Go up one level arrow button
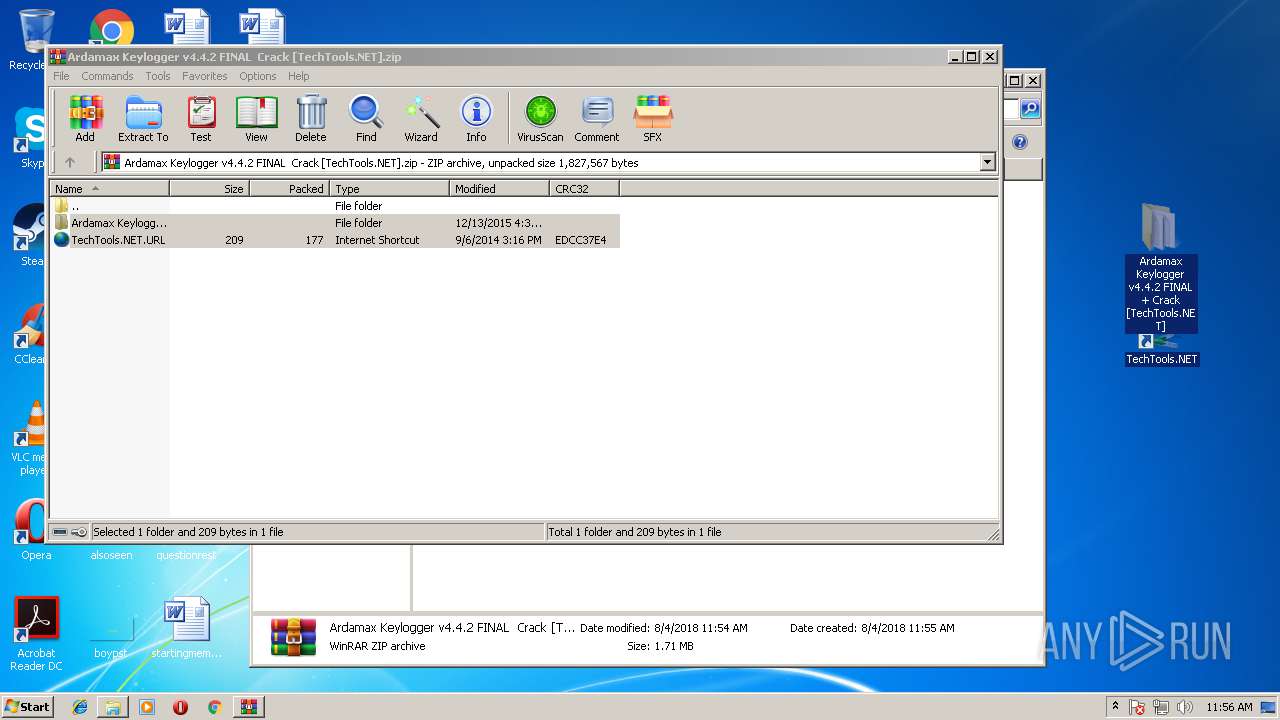Viewport: 1280px width, 720px height. coord(70,162)
